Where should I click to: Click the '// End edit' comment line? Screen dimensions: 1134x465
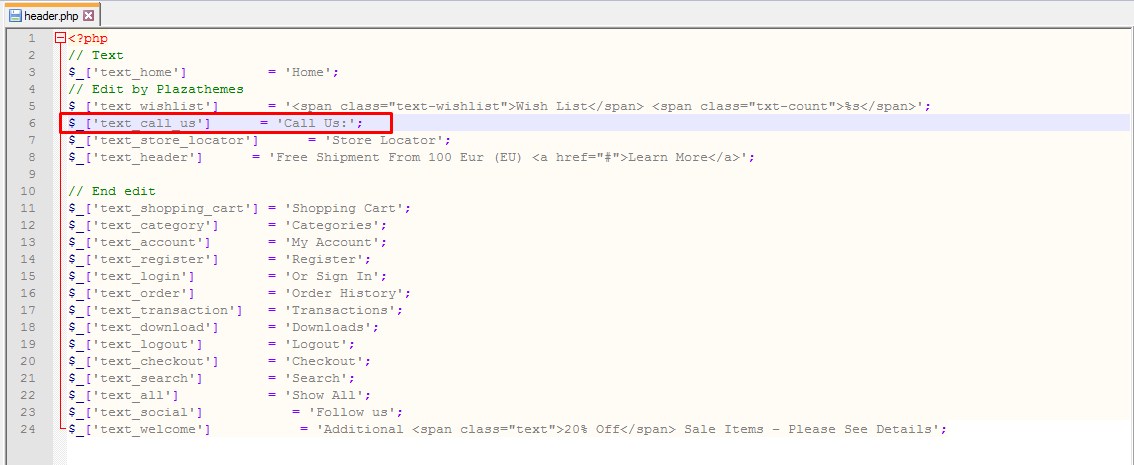click(112, 192)
